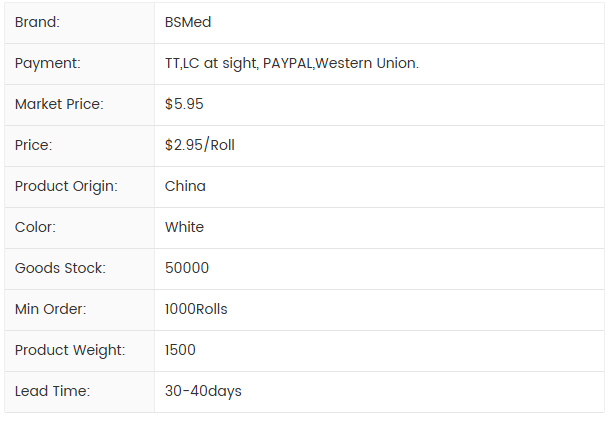This screenshot has height=426, width=610.
Task: Select the 1000Rolls minimum order value
Action: tap(196, 309)
